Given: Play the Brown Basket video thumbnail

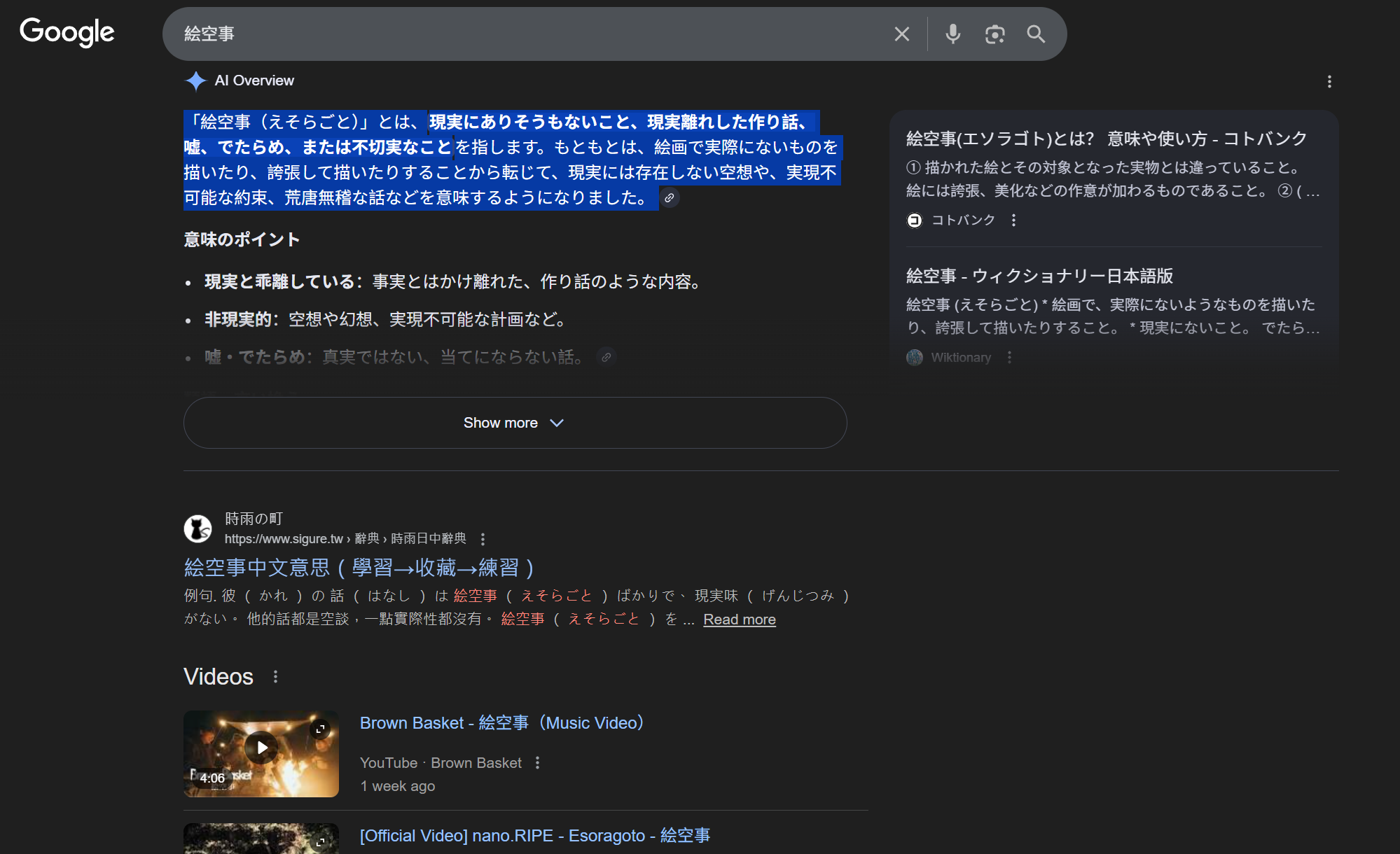Looking at the screenshot, I should pyautogui.click(x=261, y=748).
